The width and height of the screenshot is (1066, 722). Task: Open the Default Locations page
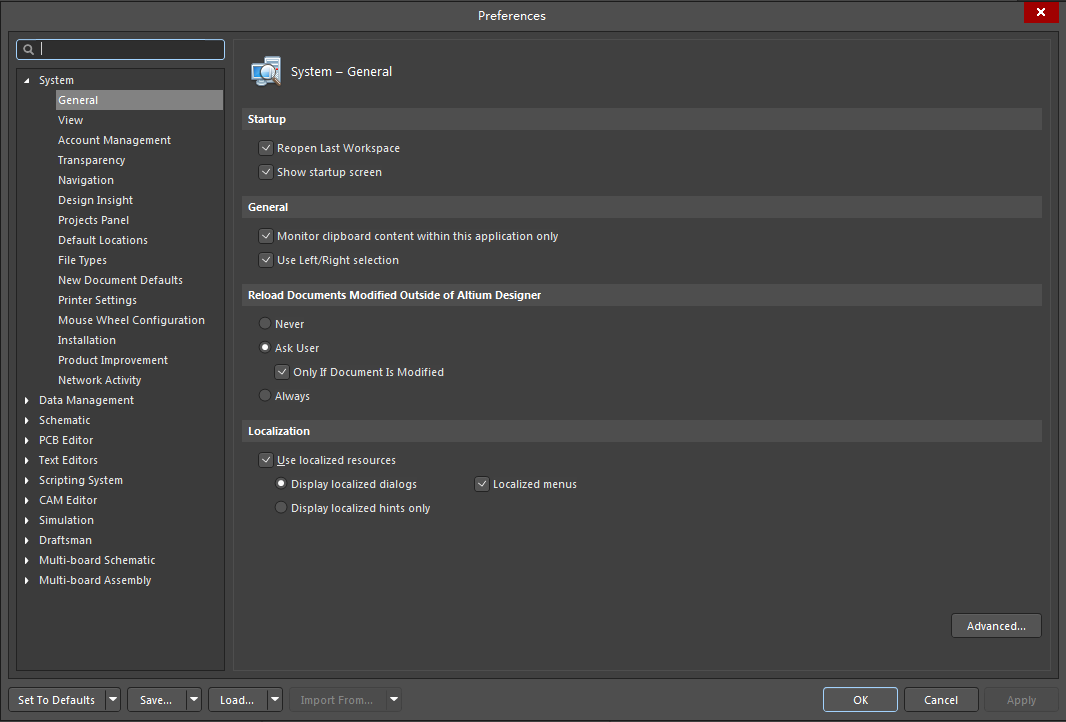[x=103, y=240]
